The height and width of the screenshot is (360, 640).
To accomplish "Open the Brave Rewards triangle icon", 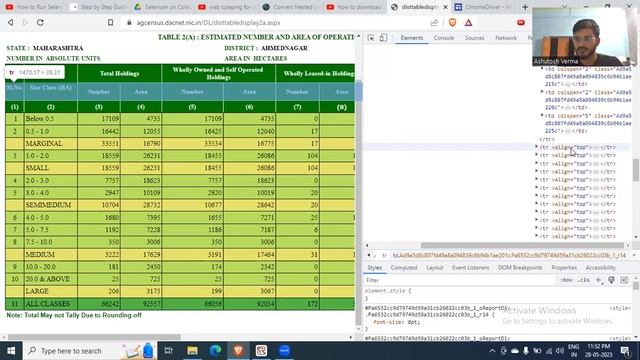I will tap(468, 23).
